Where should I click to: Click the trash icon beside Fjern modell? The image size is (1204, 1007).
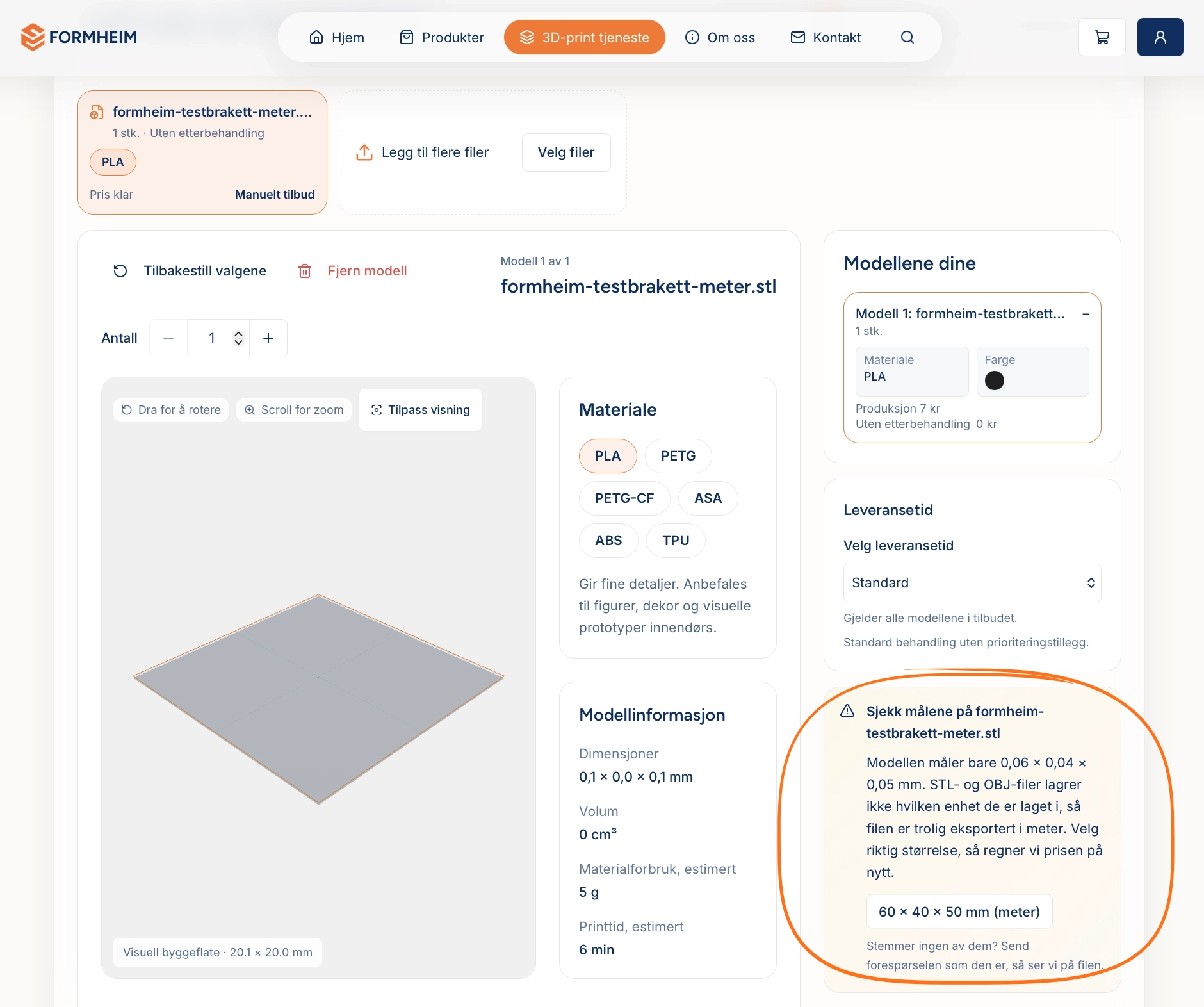305,271
